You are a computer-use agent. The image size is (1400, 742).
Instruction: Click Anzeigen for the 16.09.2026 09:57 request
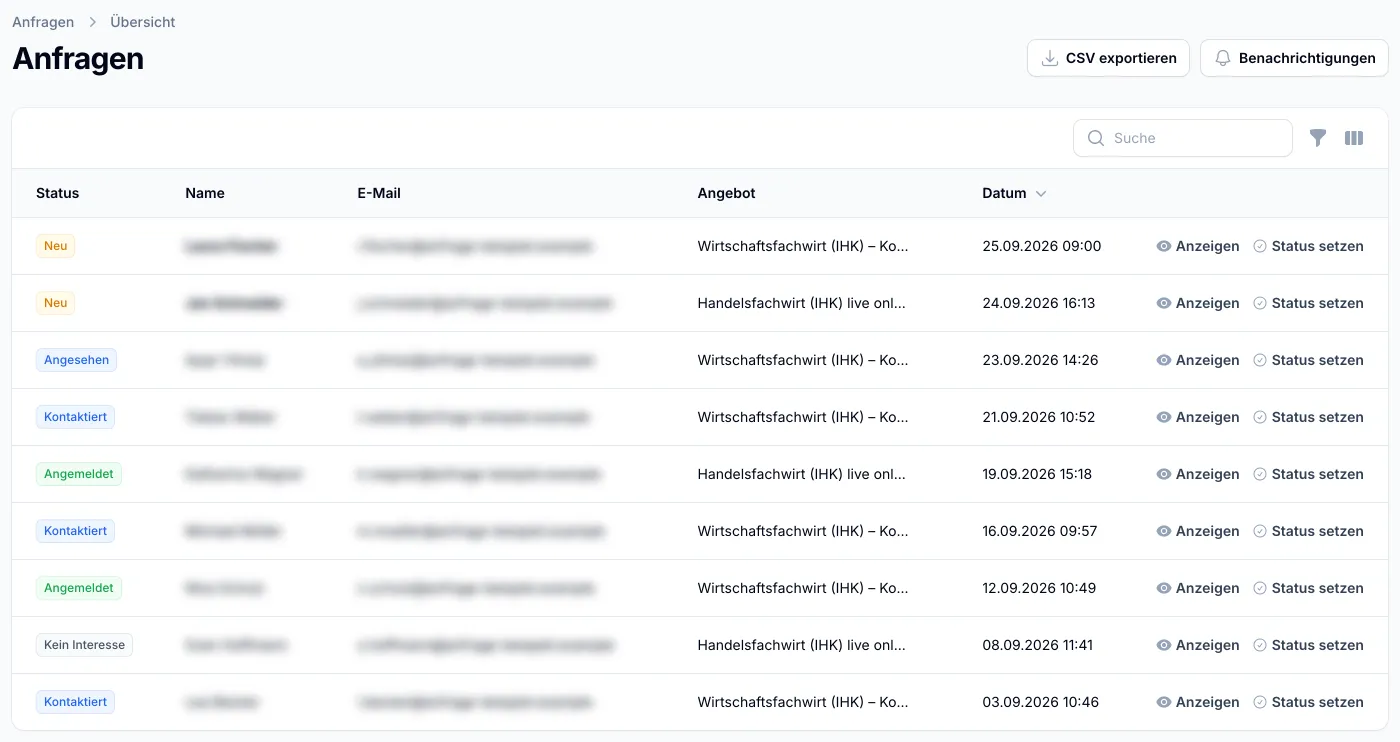point(1198,531)
